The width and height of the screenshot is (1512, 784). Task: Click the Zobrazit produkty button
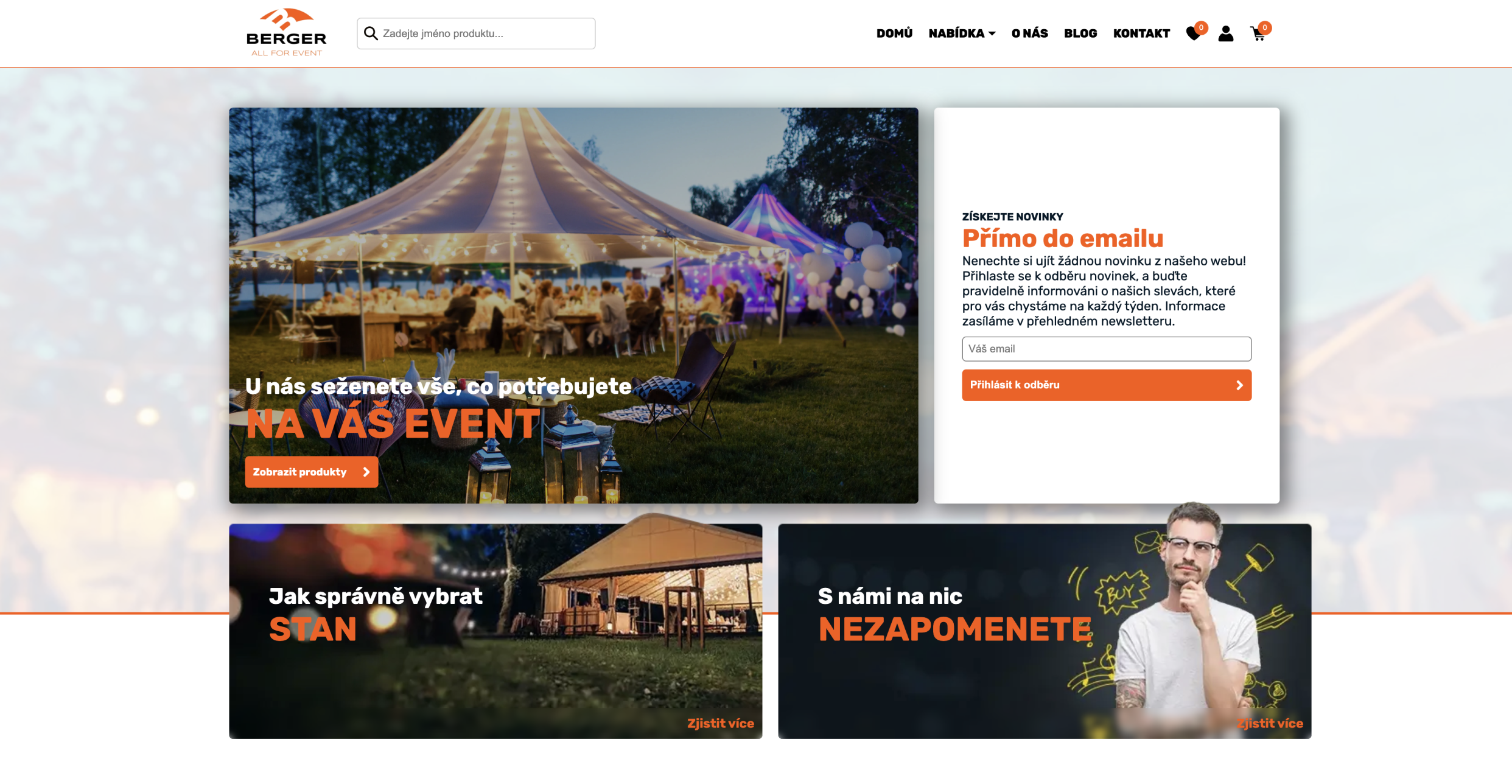[312, 472]
